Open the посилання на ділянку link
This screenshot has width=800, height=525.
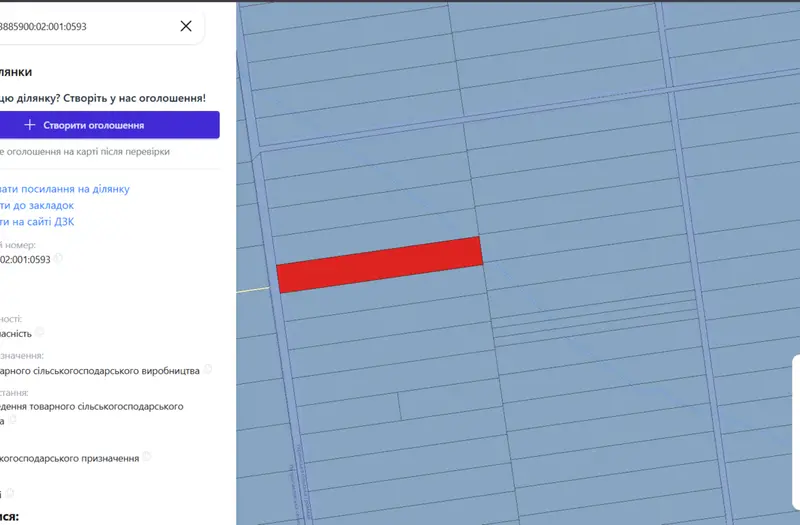(64, 189)
